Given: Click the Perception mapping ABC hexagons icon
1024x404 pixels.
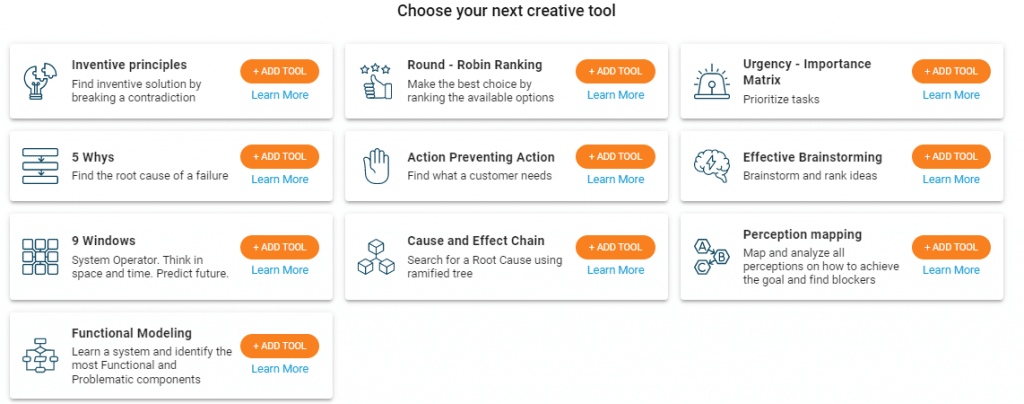Looking at the screenshot, I should (x=712, y=256).
